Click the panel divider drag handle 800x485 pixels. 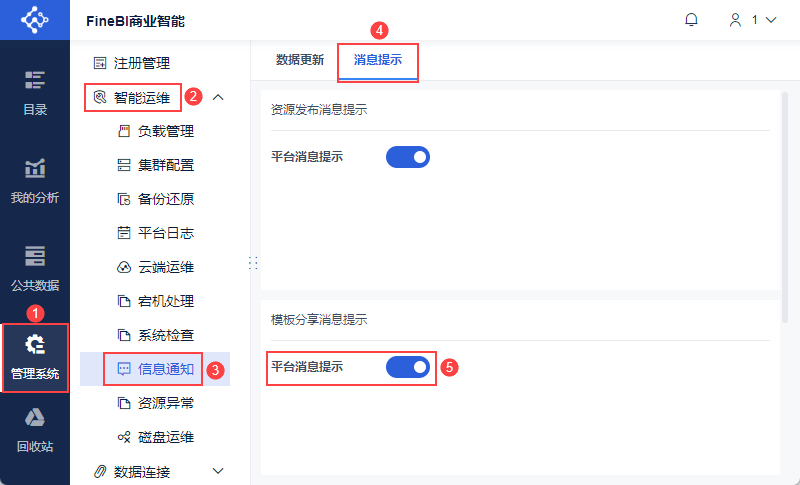pos(253,263)
